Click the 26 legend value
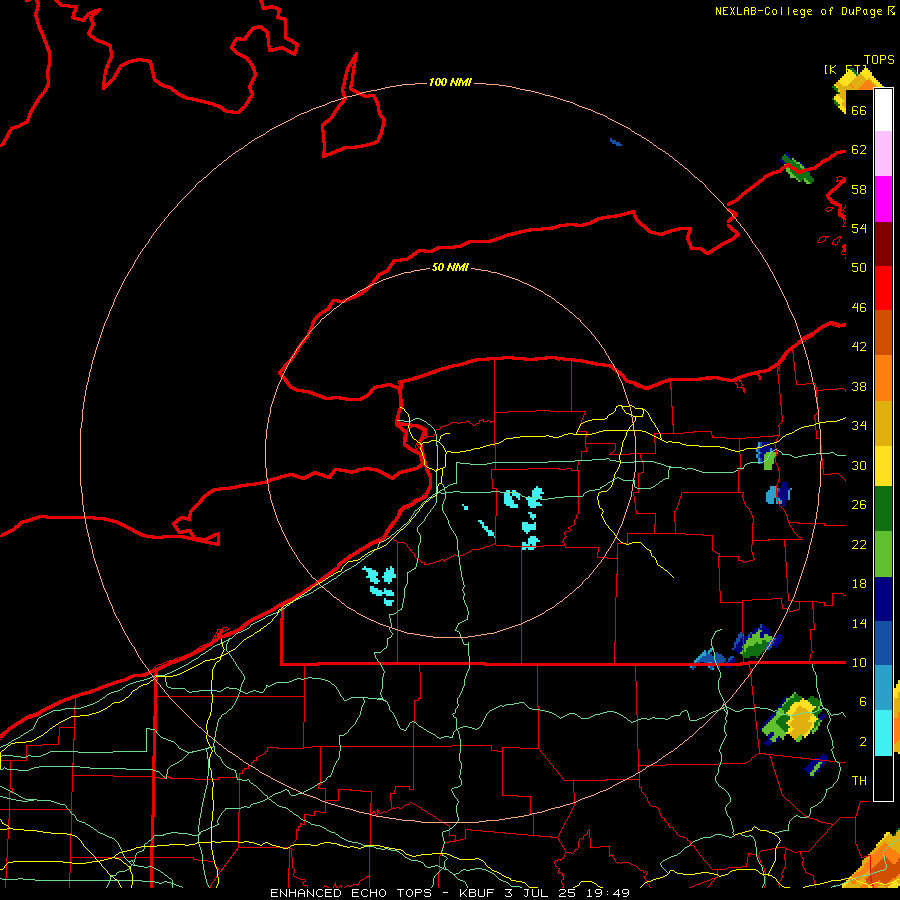 click(x=859, y=505)
